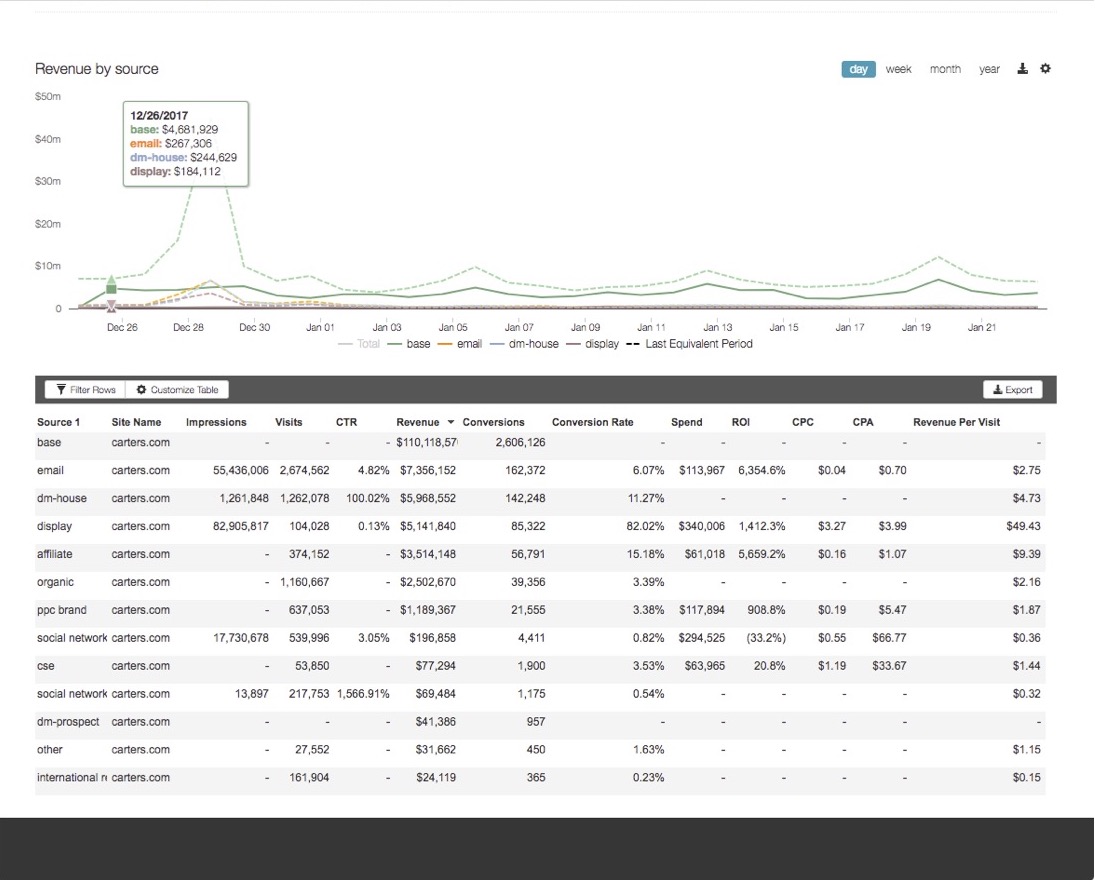Toggle the dm-house series in legend
The width and height of the screenshot is (1095, 880).
click(524, 344)
